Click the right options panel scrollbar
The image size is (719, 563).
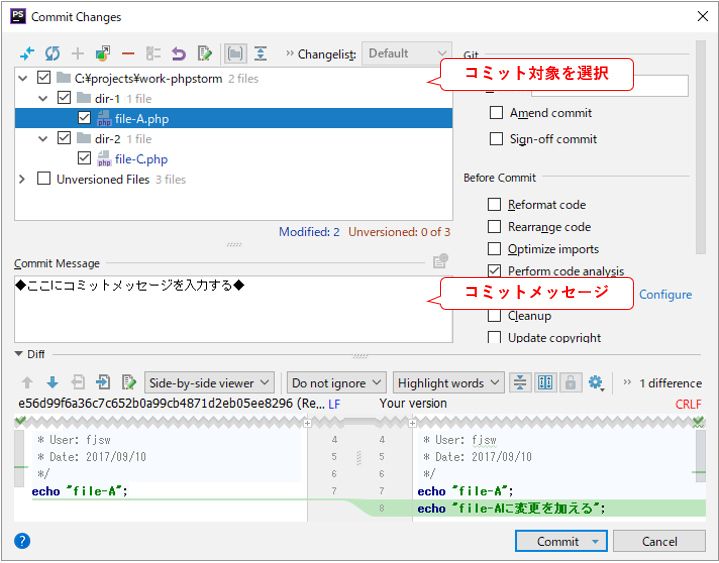[700, 147]
